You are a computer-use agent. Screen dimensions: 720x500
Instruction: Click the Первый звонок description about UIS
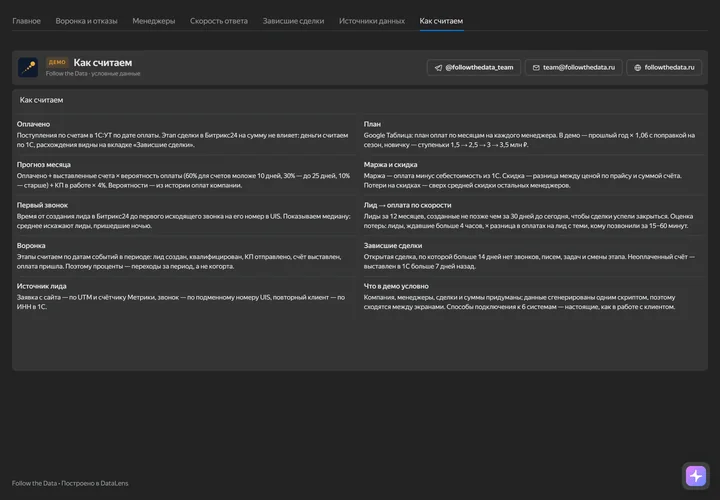point(183,221)
